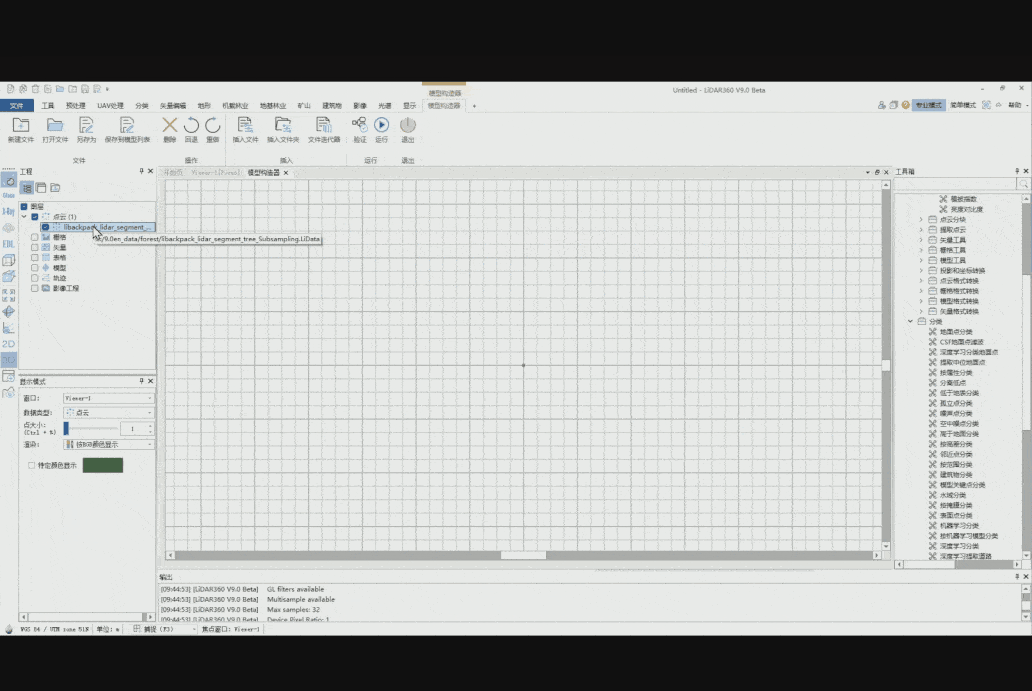Click 另存为 (Save As) in the ribbon
This screenshot has height=691, width=1032.
[x=86, y=126]
